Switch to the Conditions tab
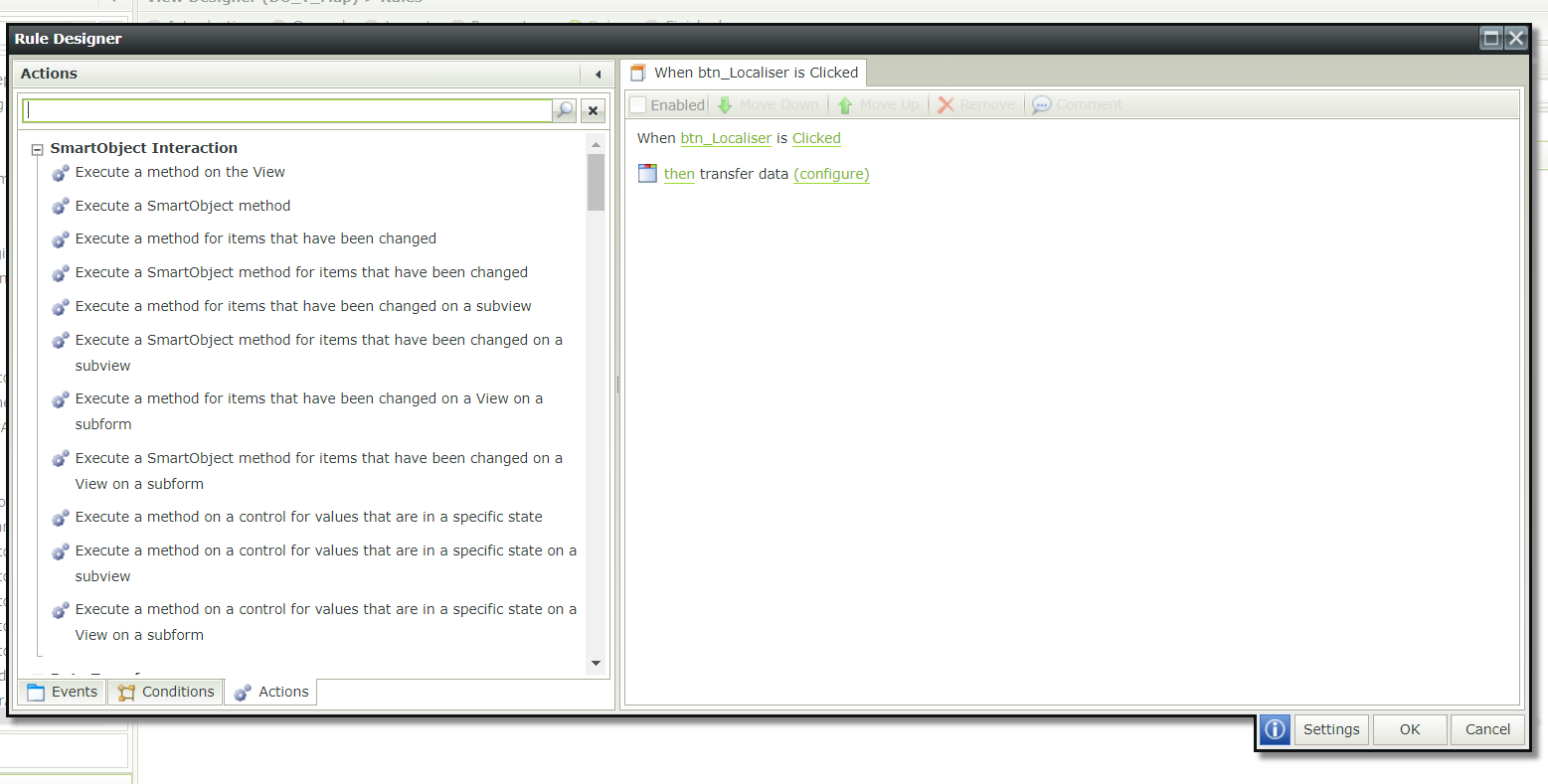The height and width of the screenshot is (784, 1548). tap(166, 692)
